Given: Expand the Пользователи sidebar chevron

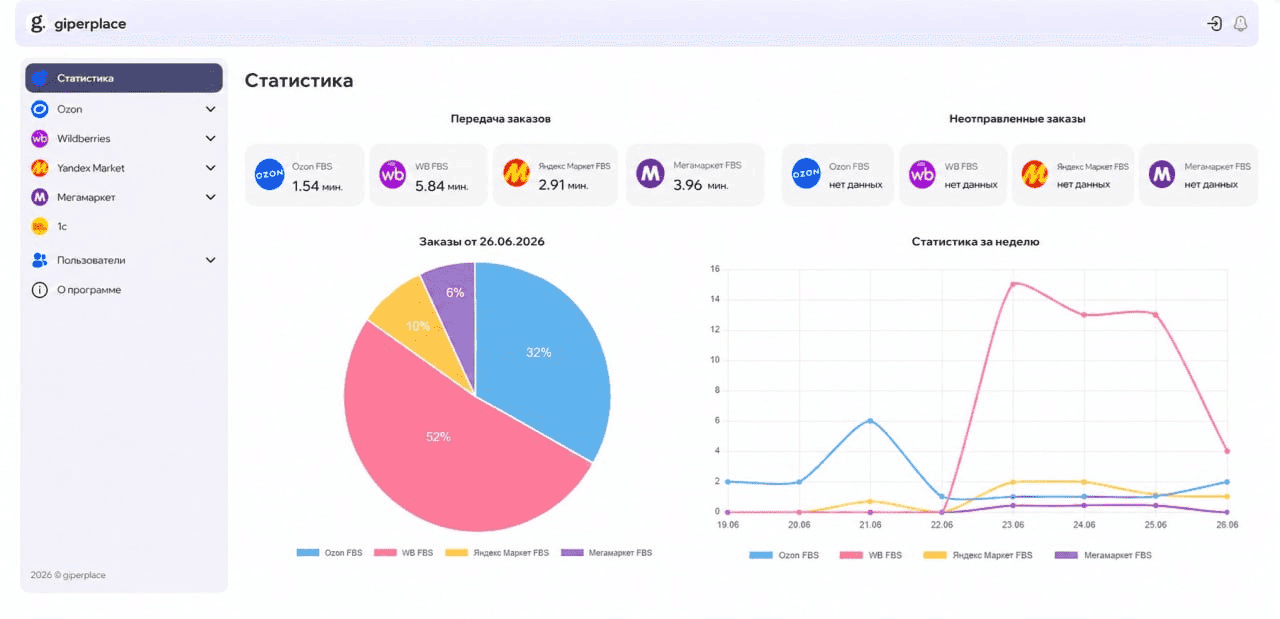Looking at the screenshot, I should point(211,260).
